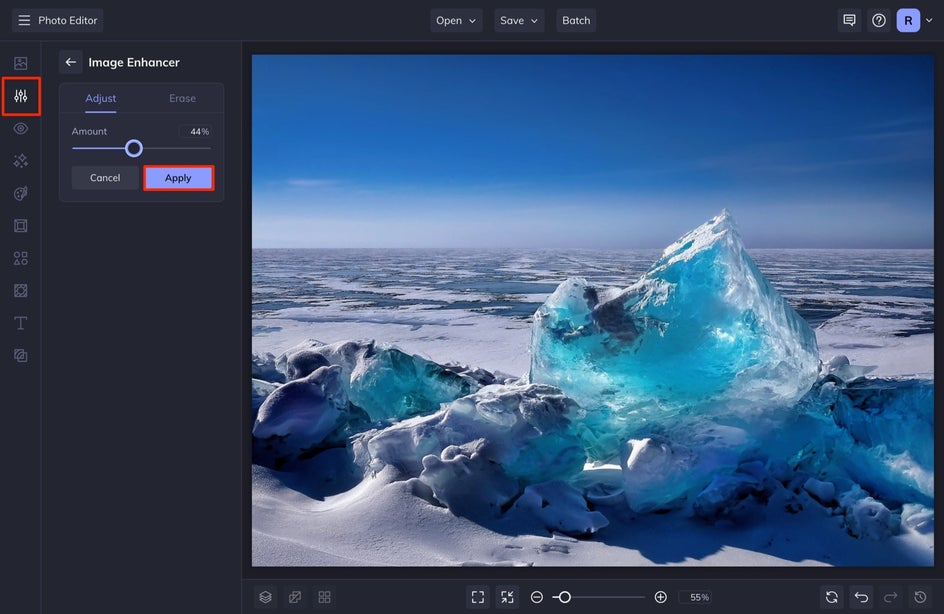Open the layers panel icon

266,597
